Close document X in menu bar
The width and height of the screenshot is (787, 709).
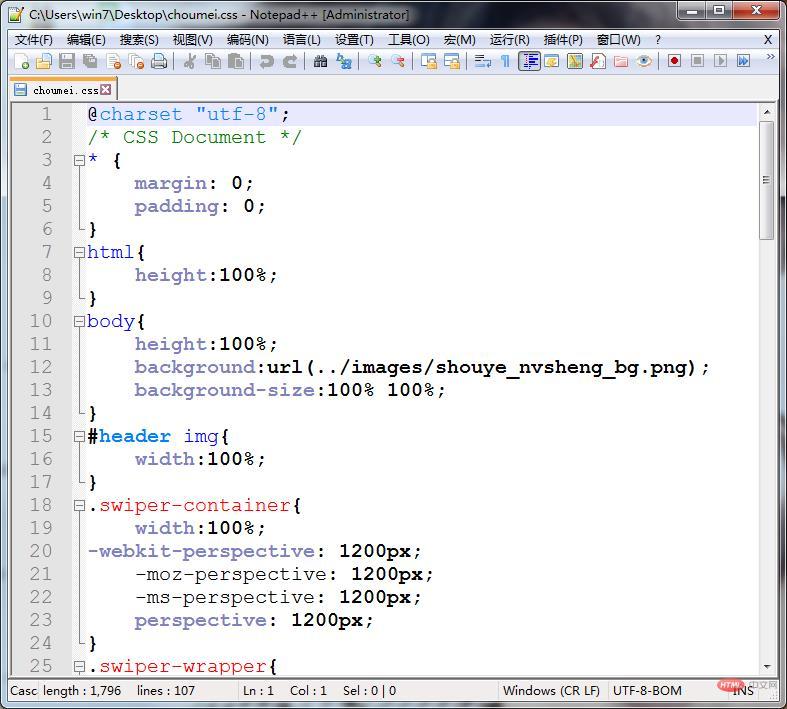tap(768, 40)
